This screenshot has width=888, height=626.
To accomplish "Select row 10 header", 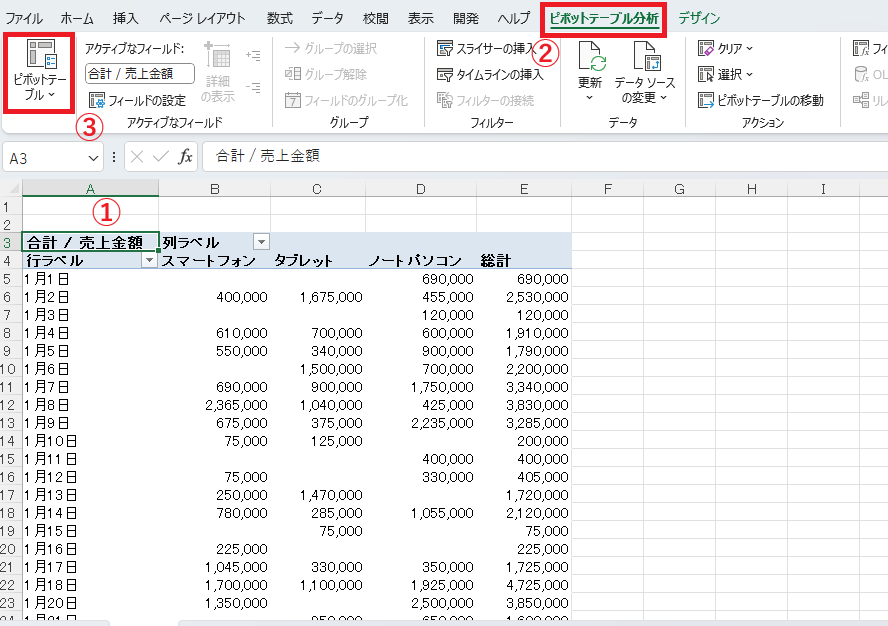I will click(11, 369).
